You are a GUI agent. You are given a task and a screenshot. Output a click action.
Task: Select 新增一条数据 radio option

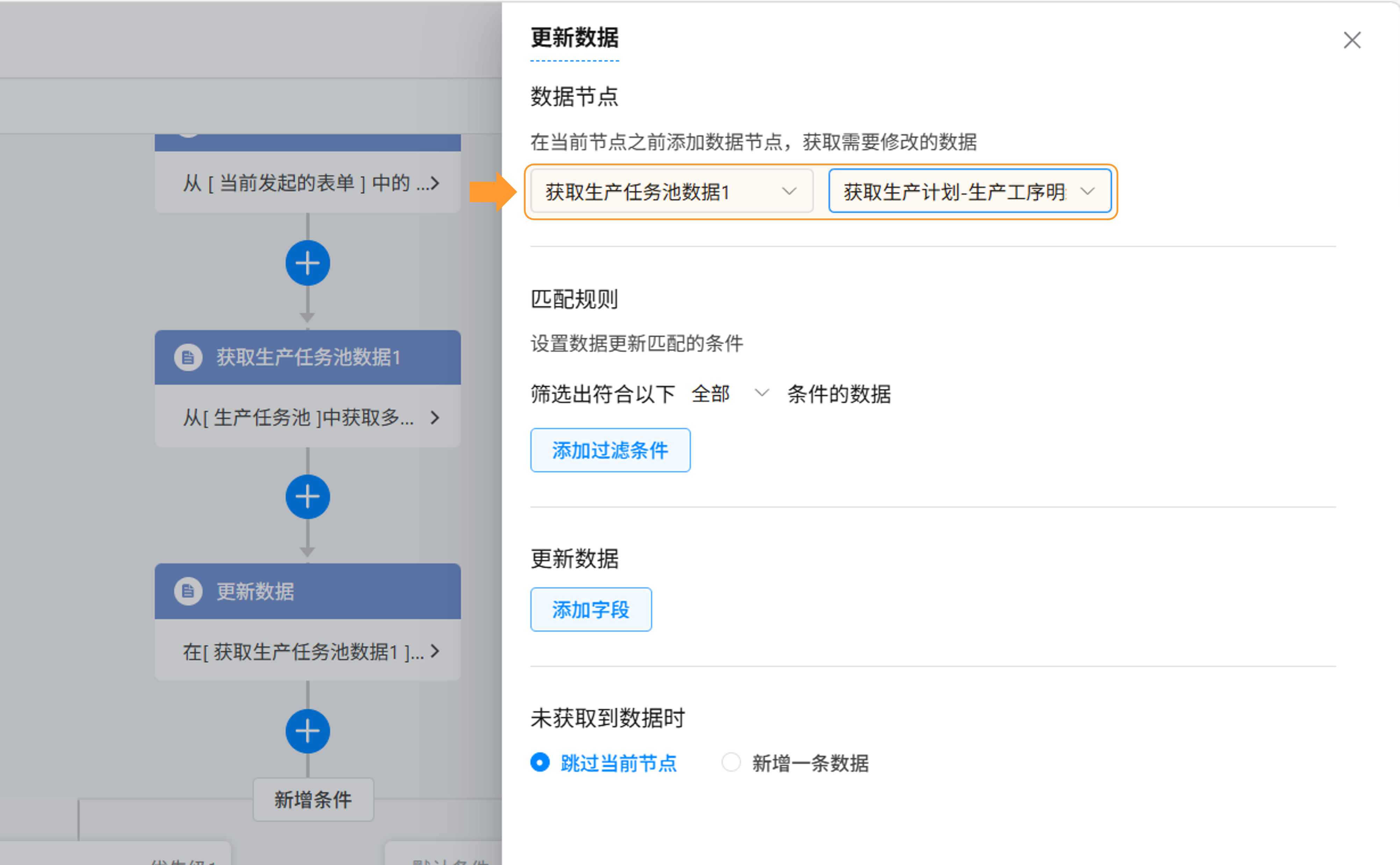coord(731,763)
